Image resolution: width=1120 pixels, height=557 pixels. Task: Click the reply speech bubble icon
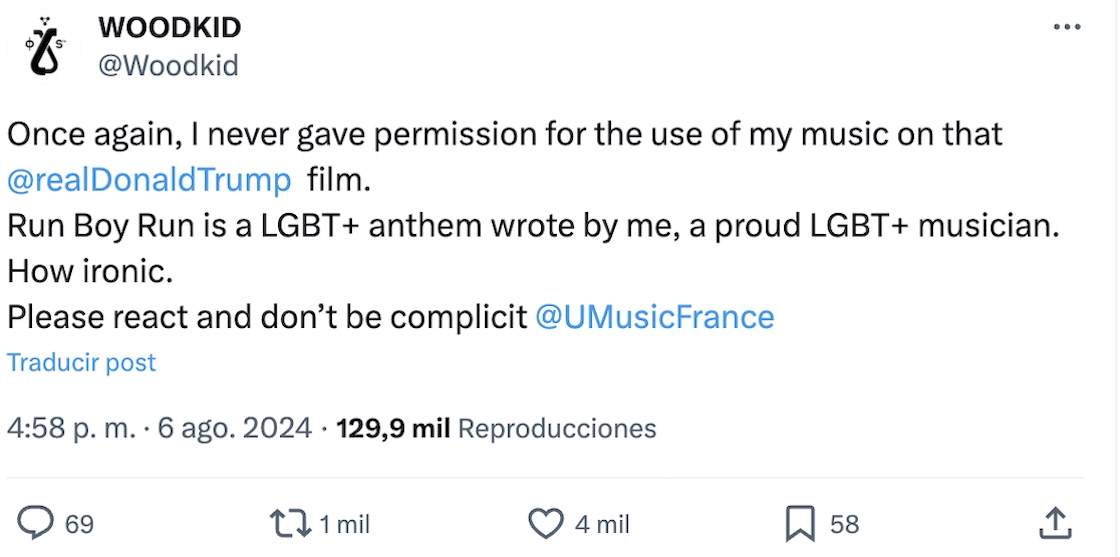coord(37,523)
